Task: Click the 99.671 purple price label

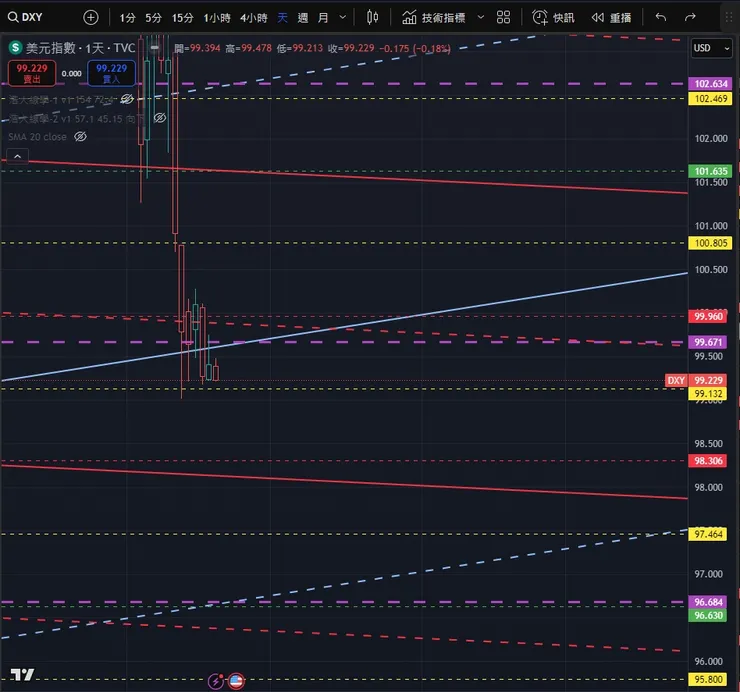Action: (708, 342)
